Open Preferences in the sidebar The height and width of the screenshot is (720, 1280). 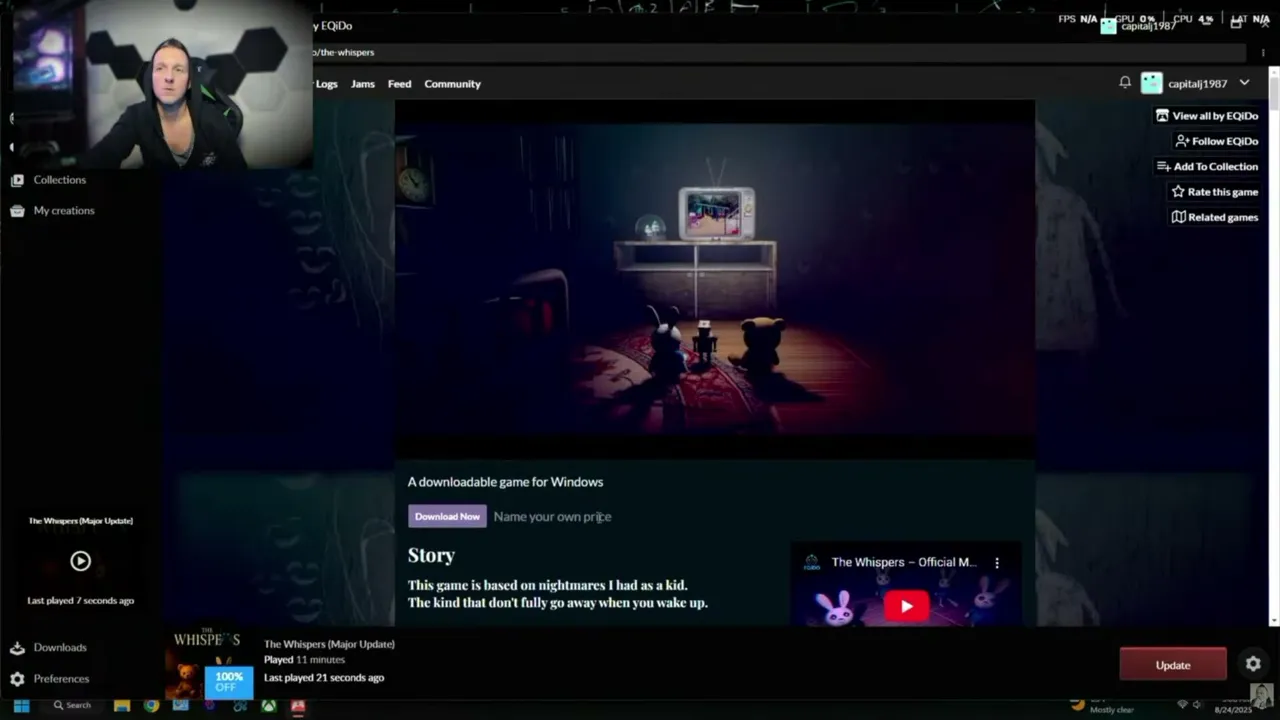click(61, 679)
